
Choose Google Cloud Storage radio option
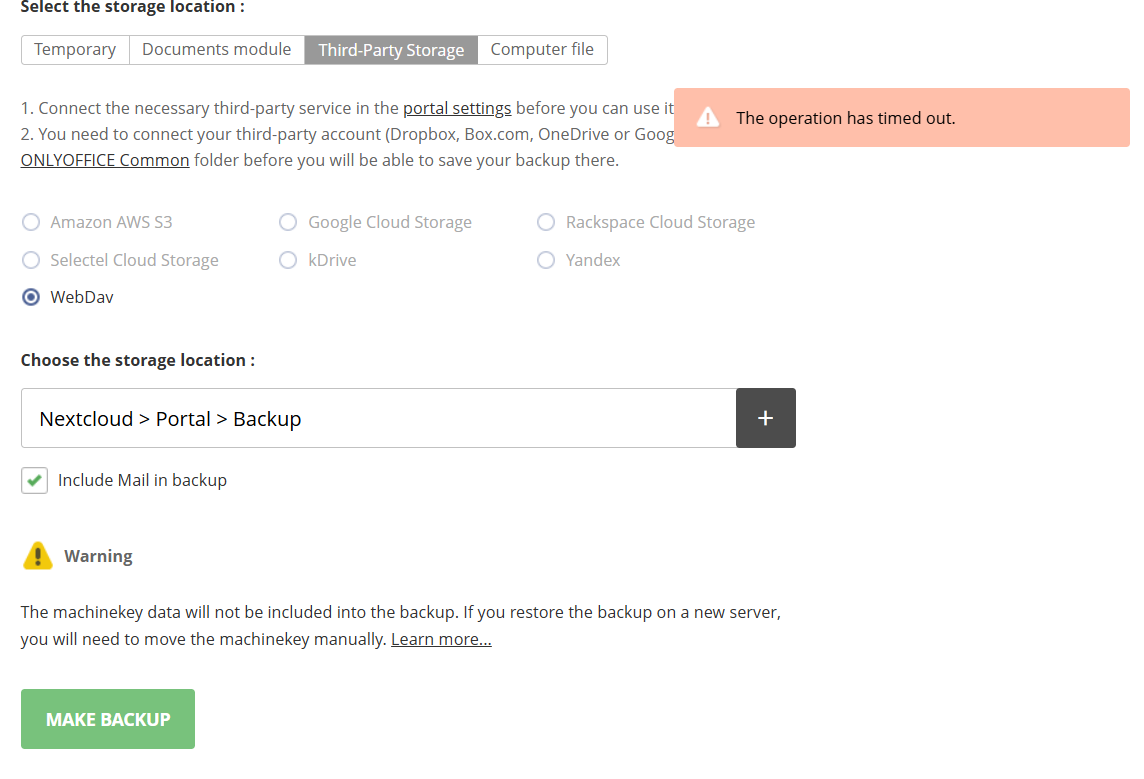[x=288, y=222]
